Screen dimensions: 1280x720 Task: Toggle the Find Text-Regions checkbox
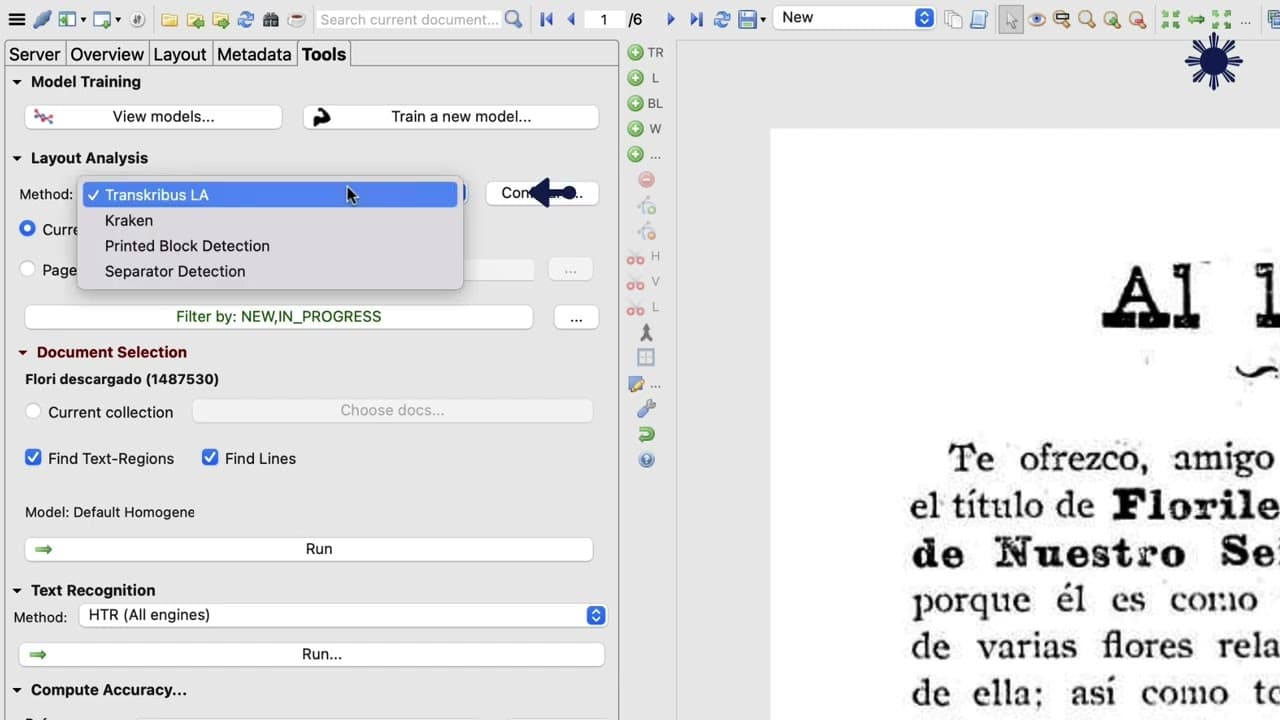(33, 458)
